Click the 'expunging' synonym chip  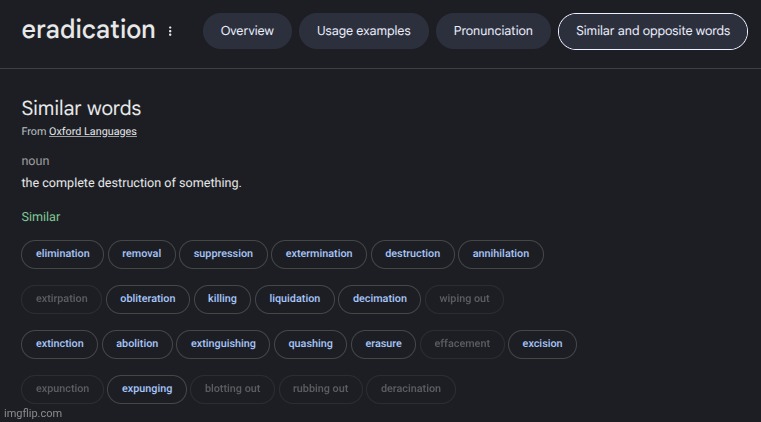pos(147,389)
